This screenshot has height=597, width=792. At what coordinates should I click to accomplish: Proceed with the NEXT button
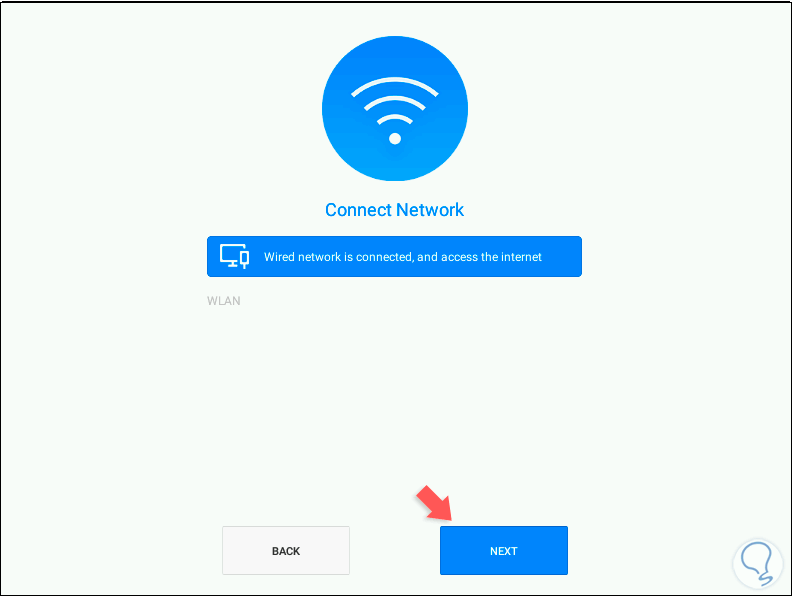(x=504, y=551)
